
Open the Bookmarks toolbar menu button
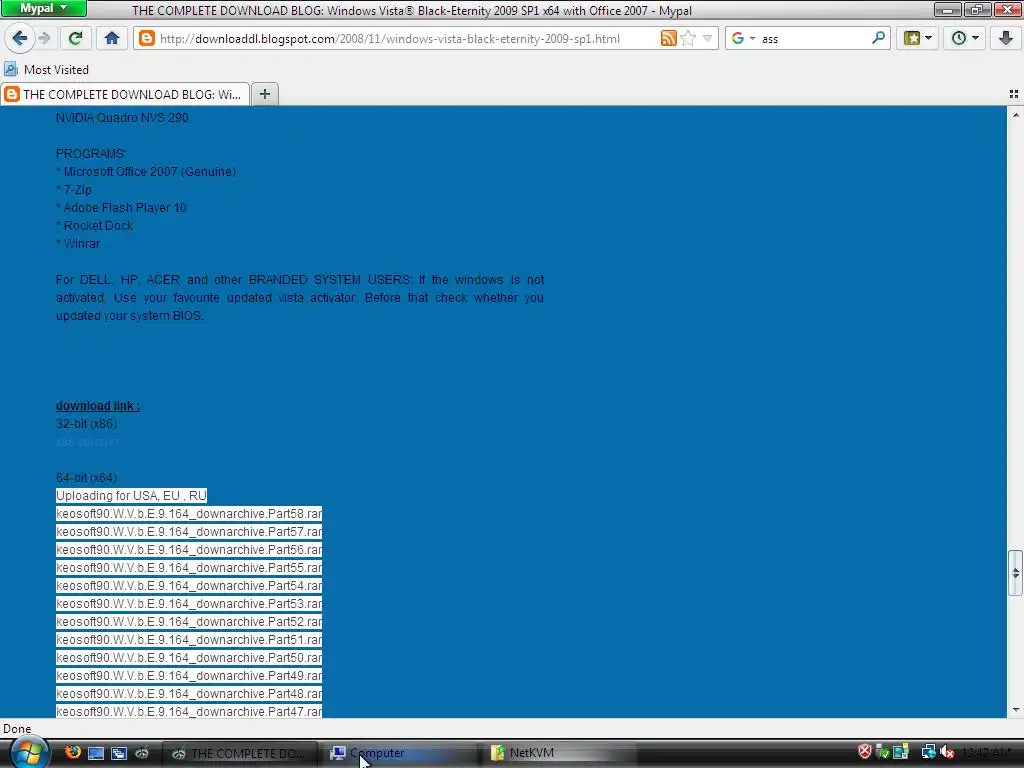tap(918, 39)
